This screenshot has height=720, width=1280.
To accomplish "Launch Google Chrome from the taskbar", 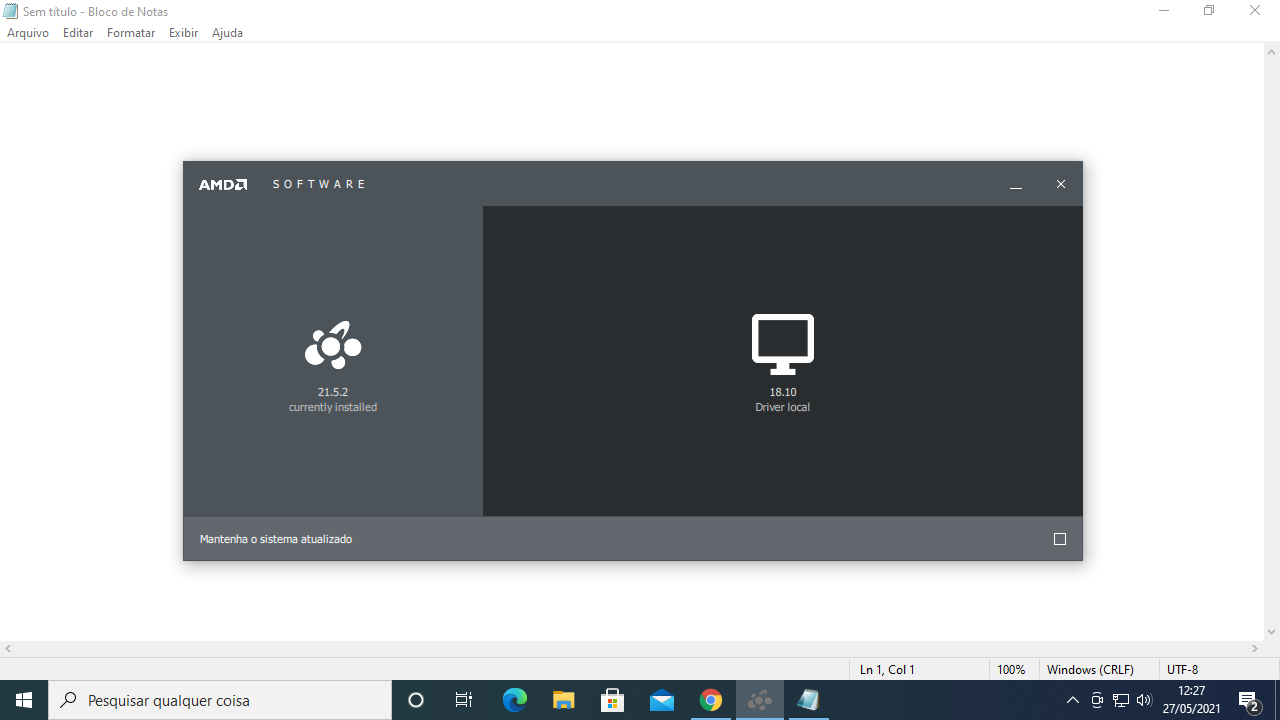I will click(x=711, y=700).
